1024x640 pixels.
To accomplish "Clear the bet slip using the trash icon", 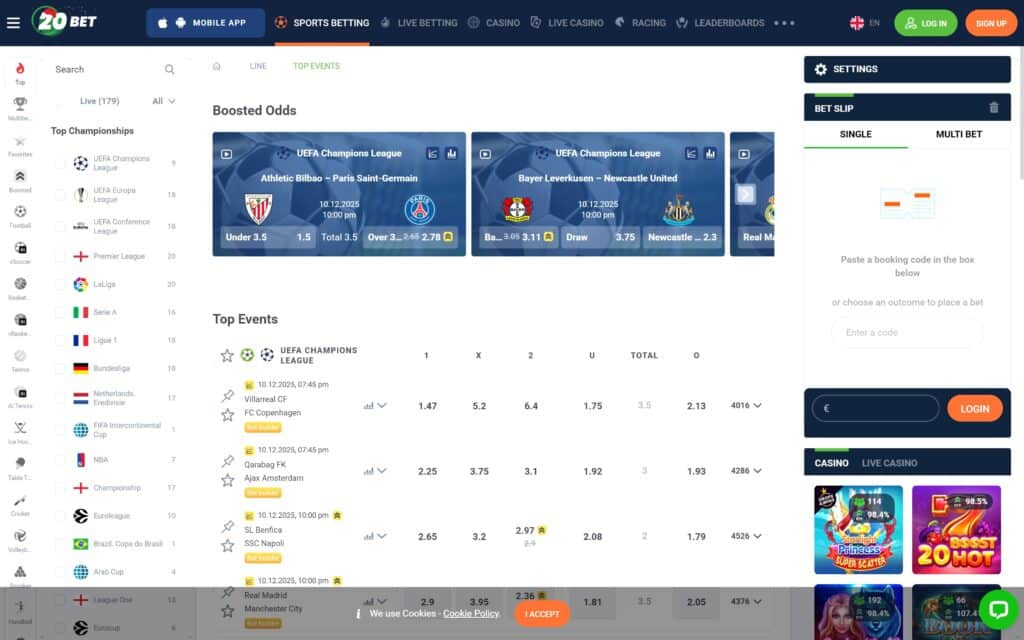I will [x=993, y=106].
